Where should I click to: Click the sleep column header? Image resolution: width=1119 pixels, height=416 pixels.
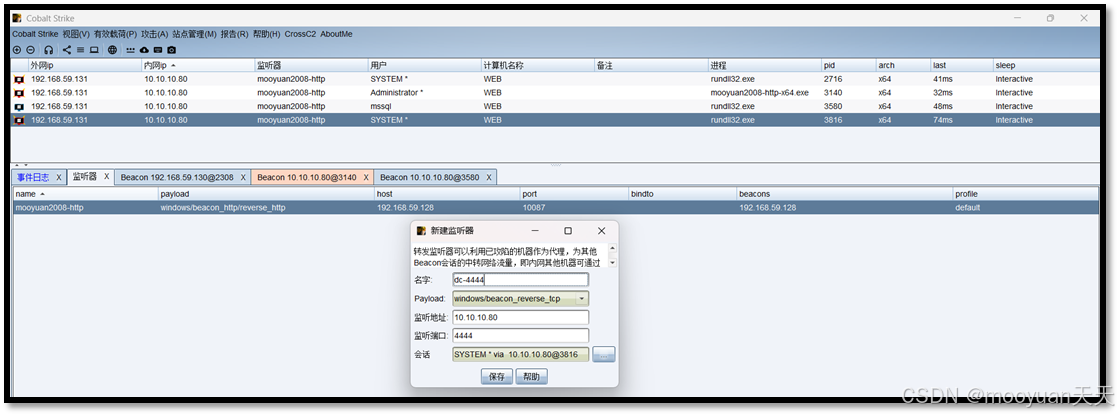(1045, 65)
